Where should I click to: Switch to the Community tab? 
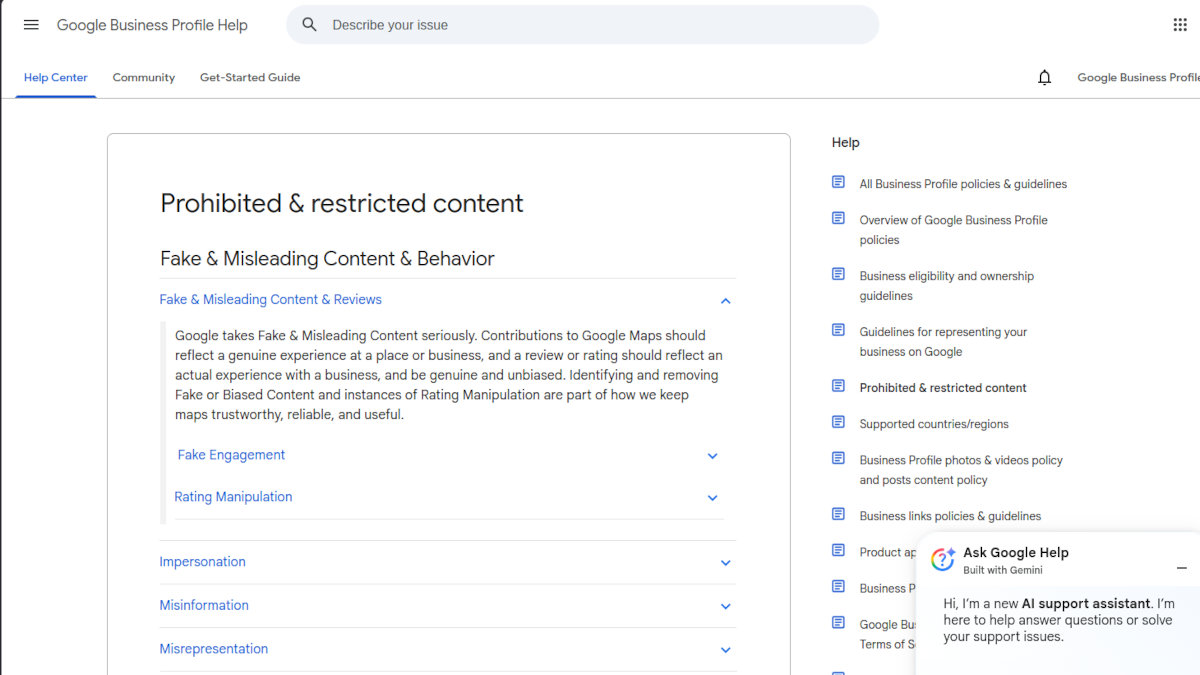[x=144, y=77]
